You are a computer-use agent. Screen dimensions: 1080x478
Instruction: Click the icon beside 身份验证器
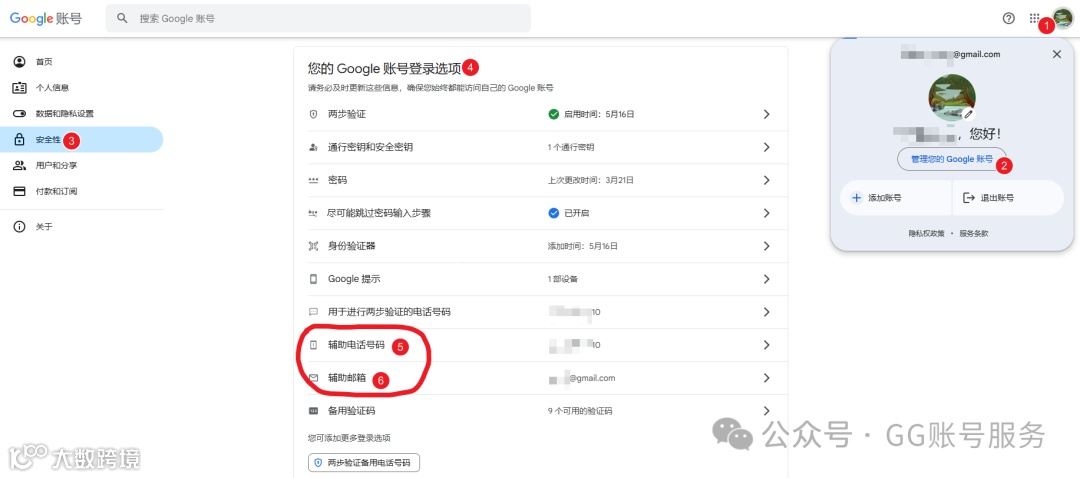tap(313, 247)
